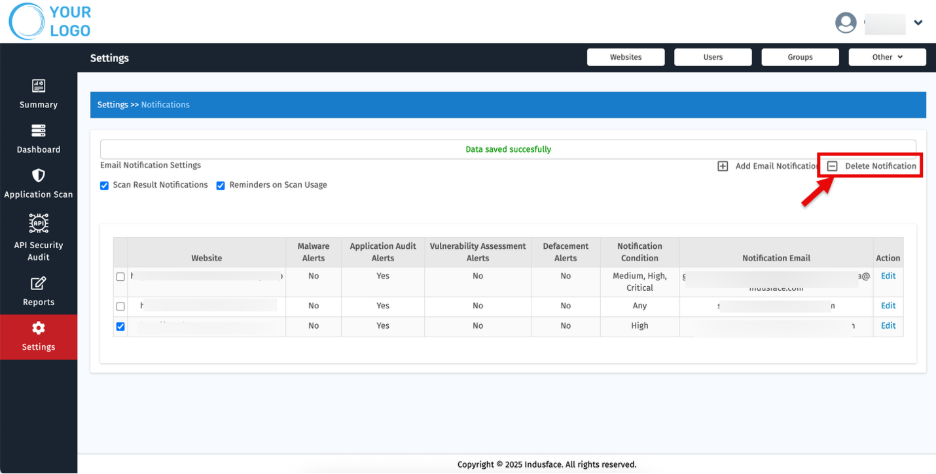
Task: Toggle Reminders on Scan Usage checkbox
Action: (x=220, y=186)
